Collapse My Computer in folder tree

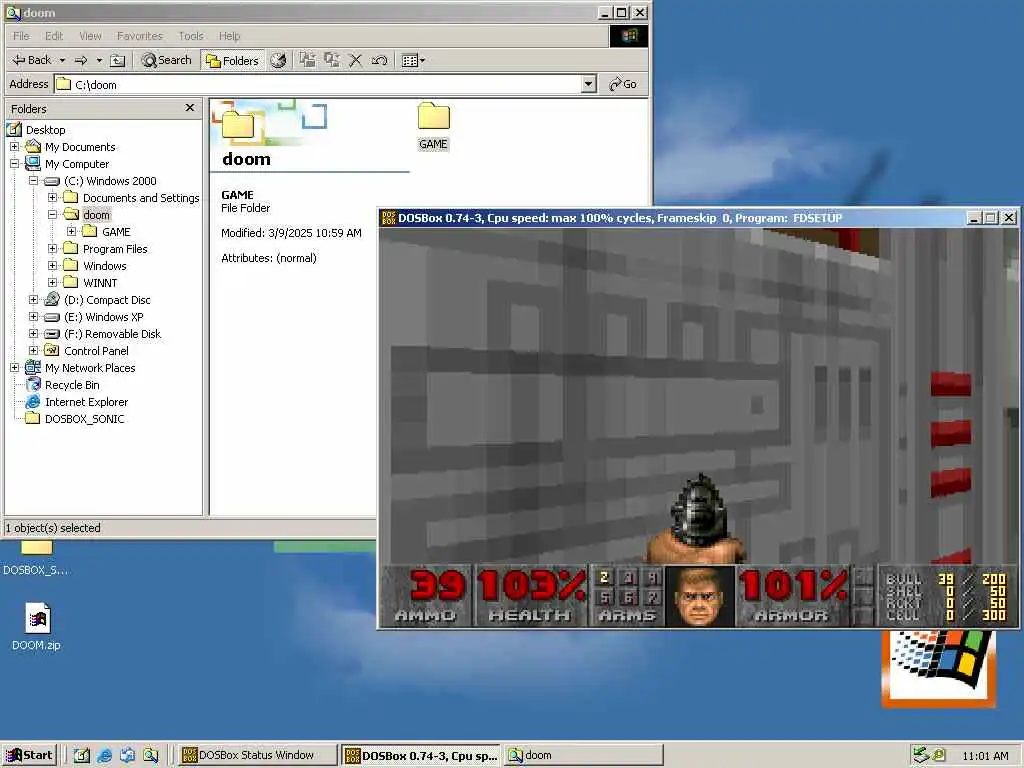(14, 163)
